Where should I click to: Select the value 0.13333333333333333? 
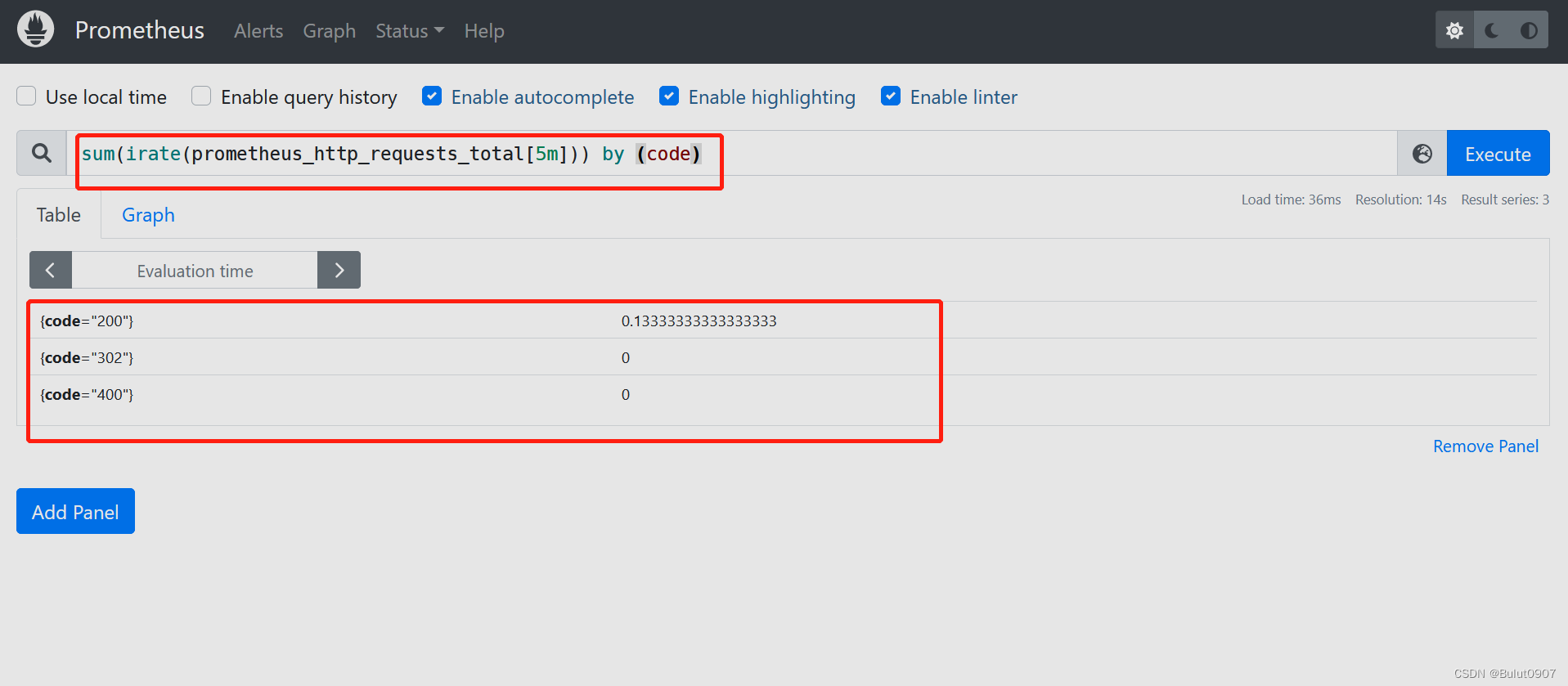click(699, 321)
